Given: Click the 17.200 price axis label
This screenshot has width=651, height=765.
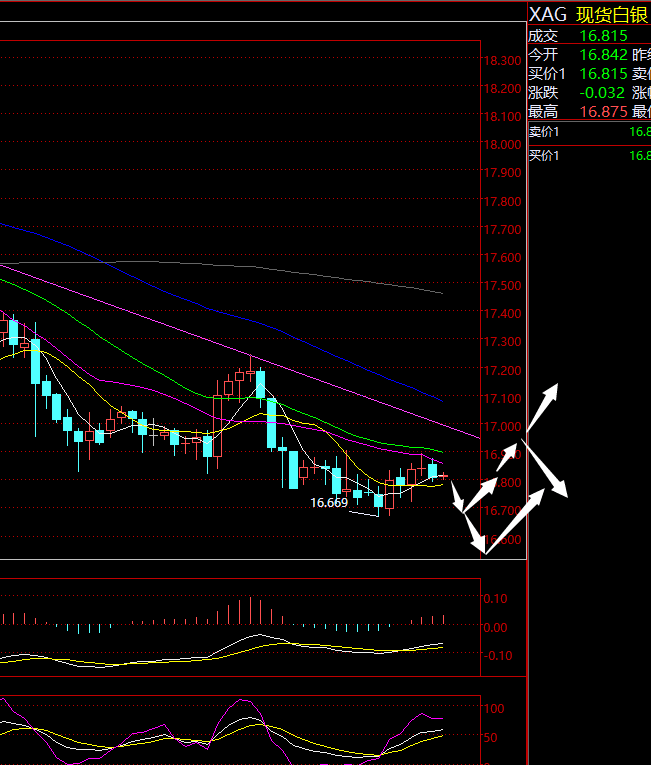Looking at the screenshot, I should (x=502, y=370).
